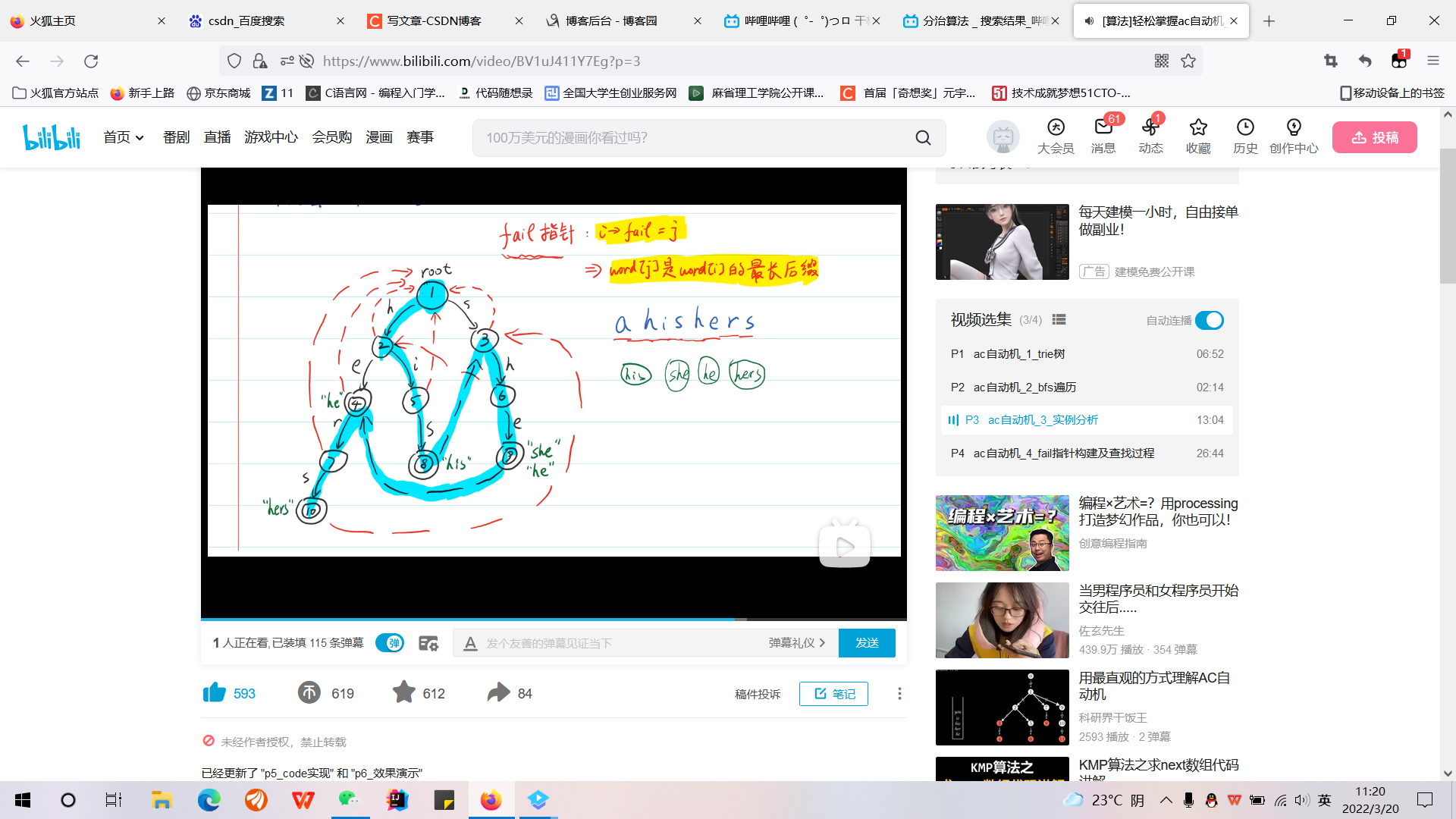Click the coin donate icon
The height and width of the screenshot is (819, 1456).
[x=309, y=693]
